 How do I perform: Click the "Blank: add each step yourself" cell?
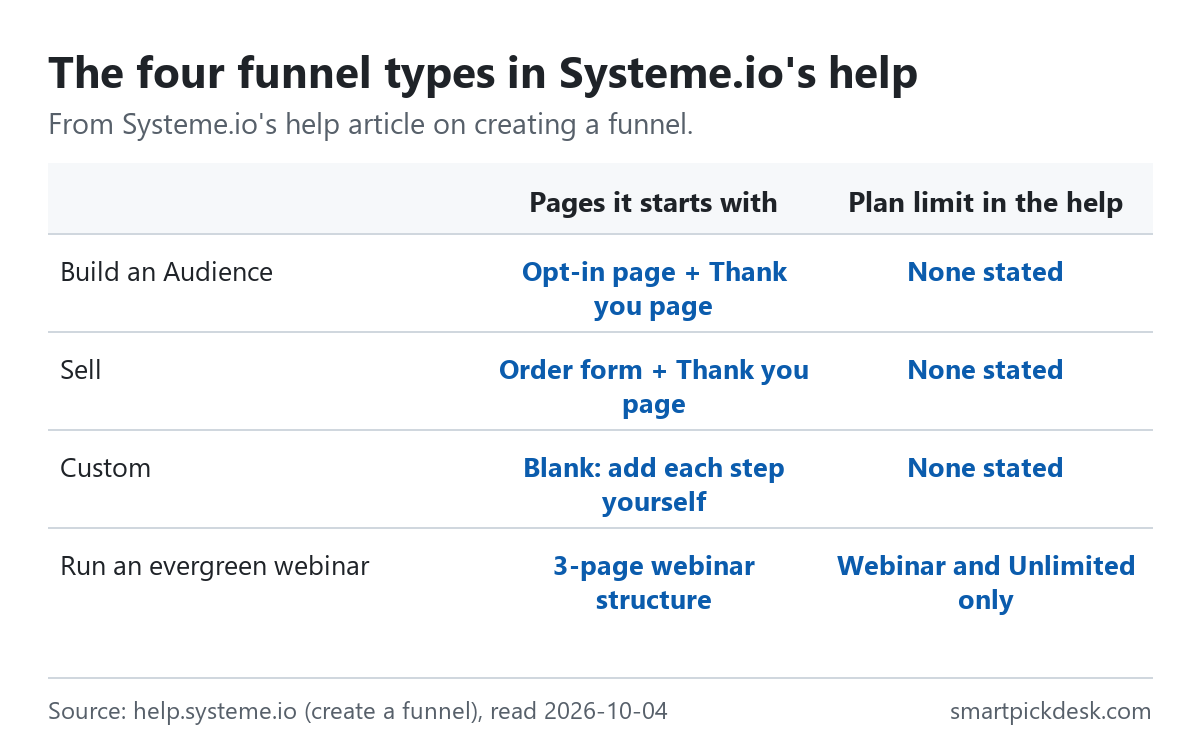pyautogui.click(x=654, y=485)
